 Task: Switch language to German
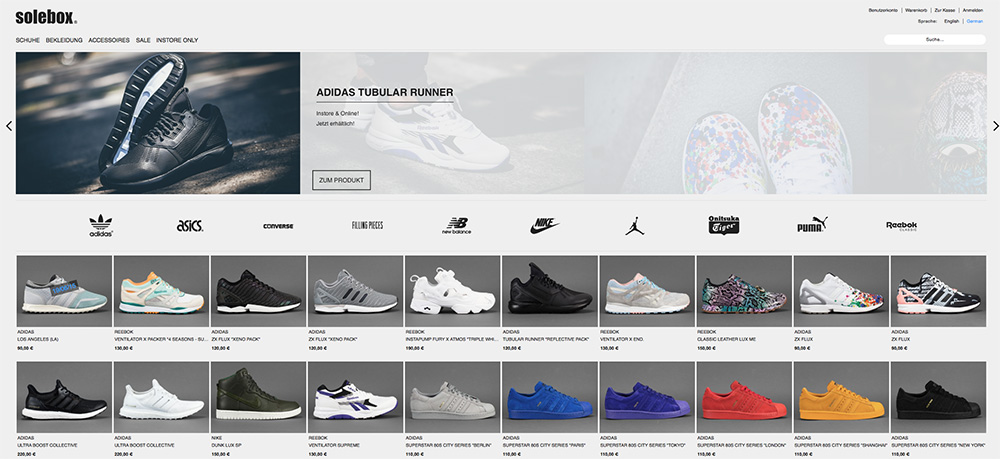974,21
